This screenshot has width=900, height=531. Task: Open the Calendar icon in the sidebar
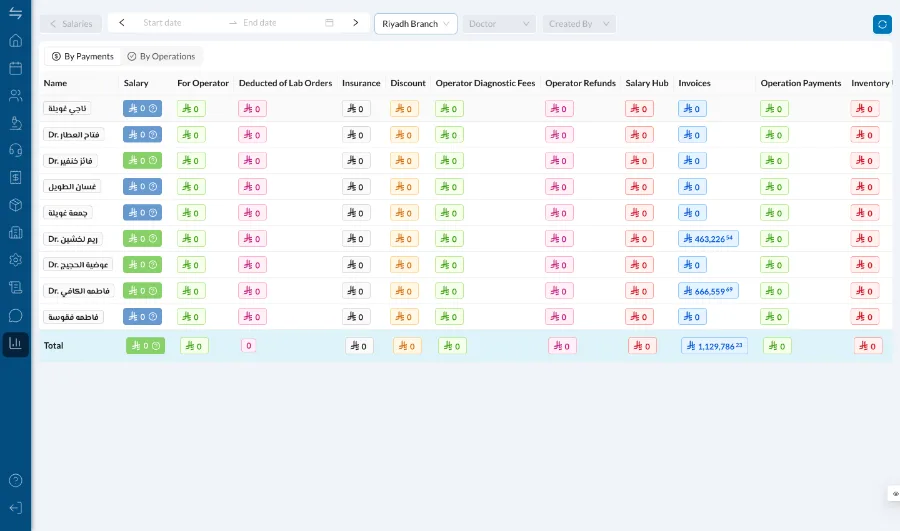(x=15, y=68)
